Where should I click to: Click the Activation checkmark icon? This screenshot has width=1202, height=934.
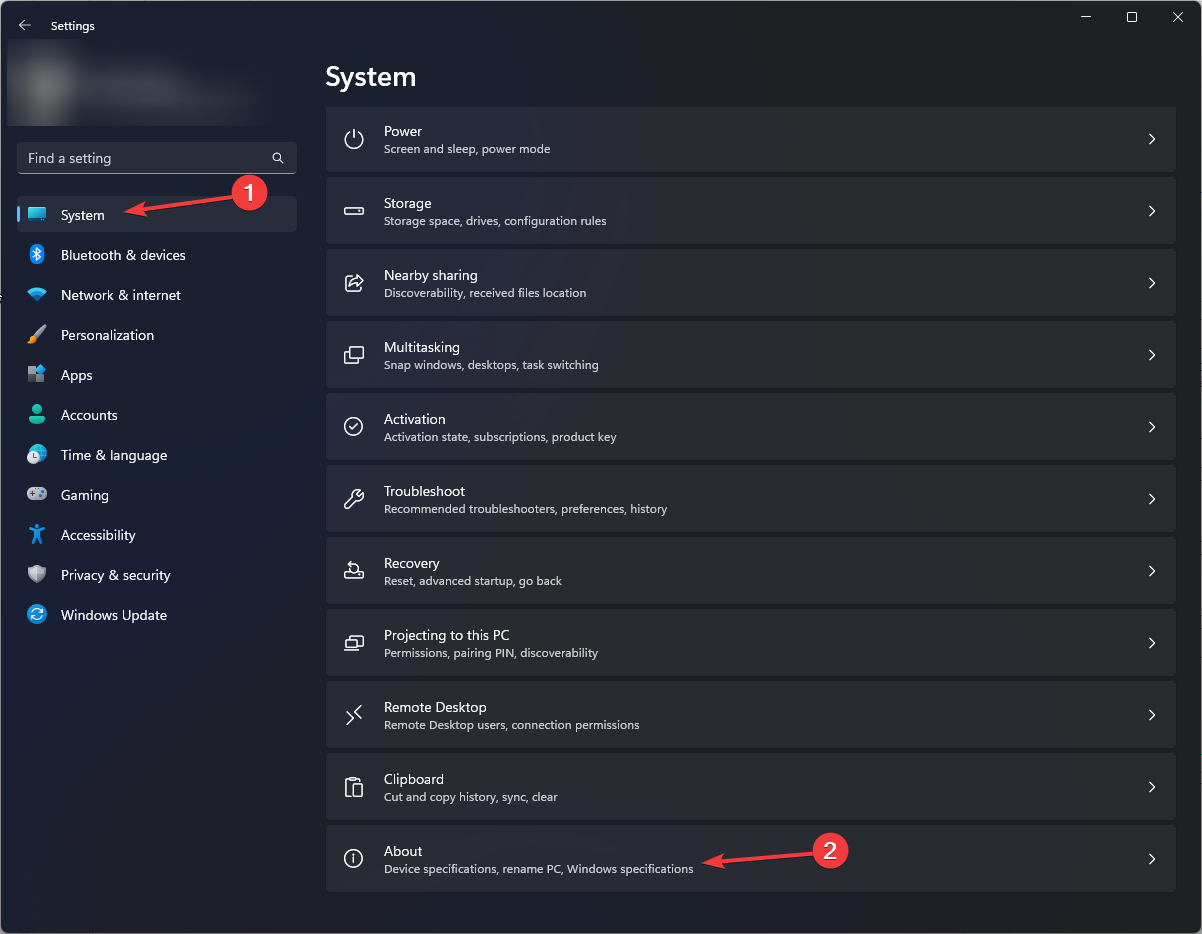tap(354, 428)
